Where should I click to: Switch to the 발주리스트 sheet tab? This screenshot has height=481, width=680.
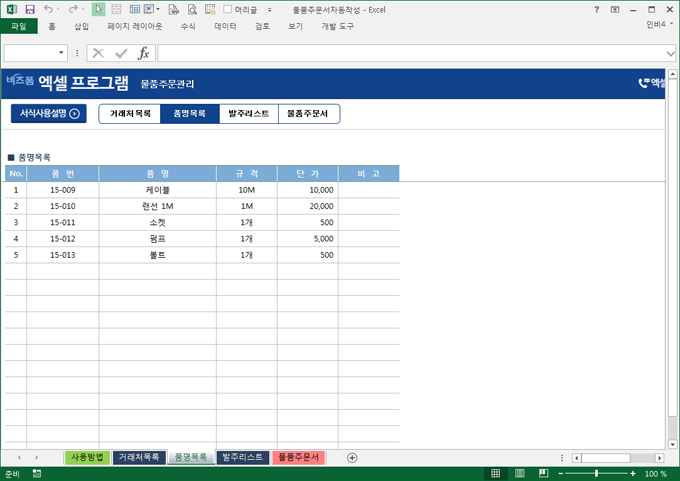pyautogui.click(x=242, y=457)
